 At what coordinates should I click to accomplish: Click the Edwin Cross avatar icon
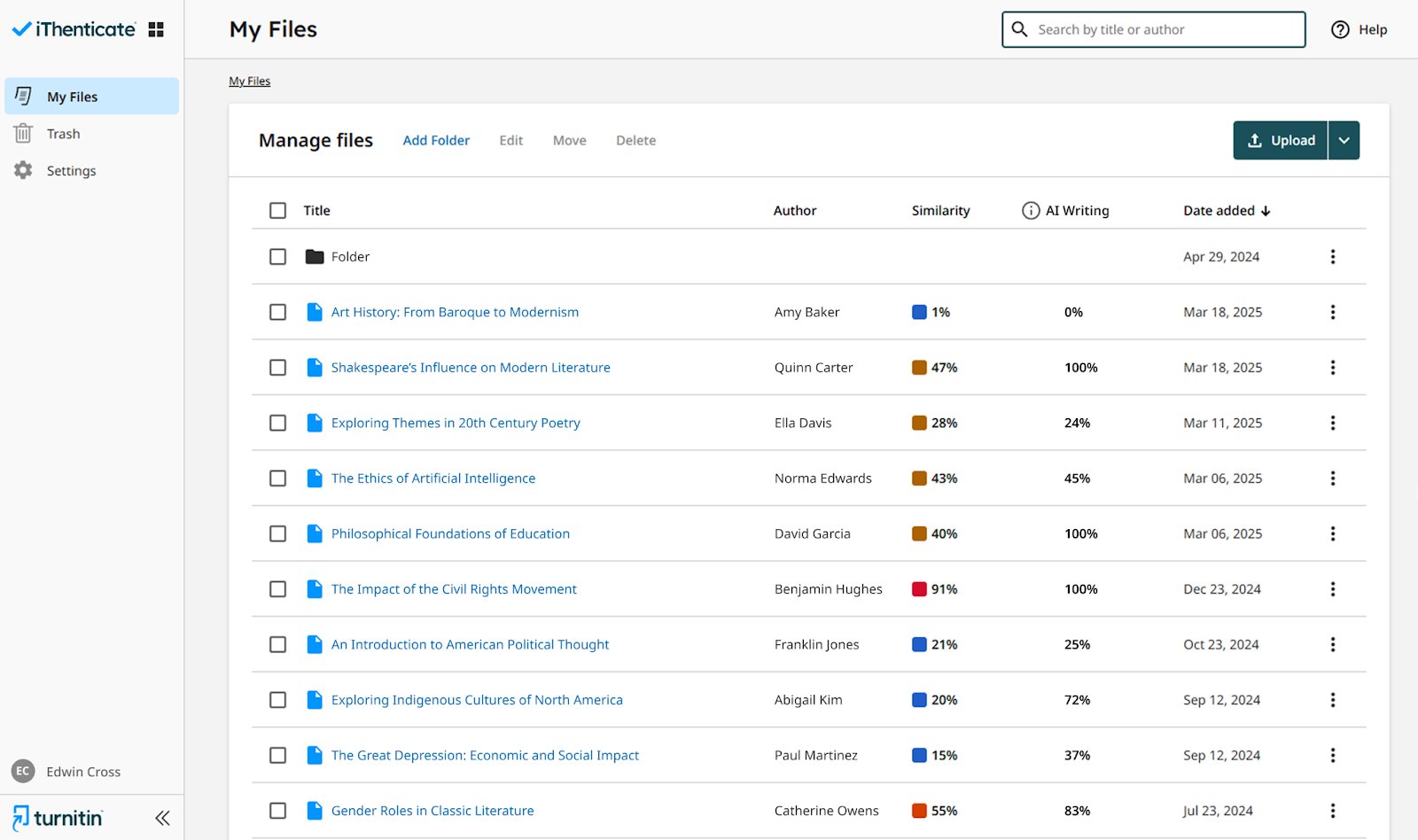point(23,771)
